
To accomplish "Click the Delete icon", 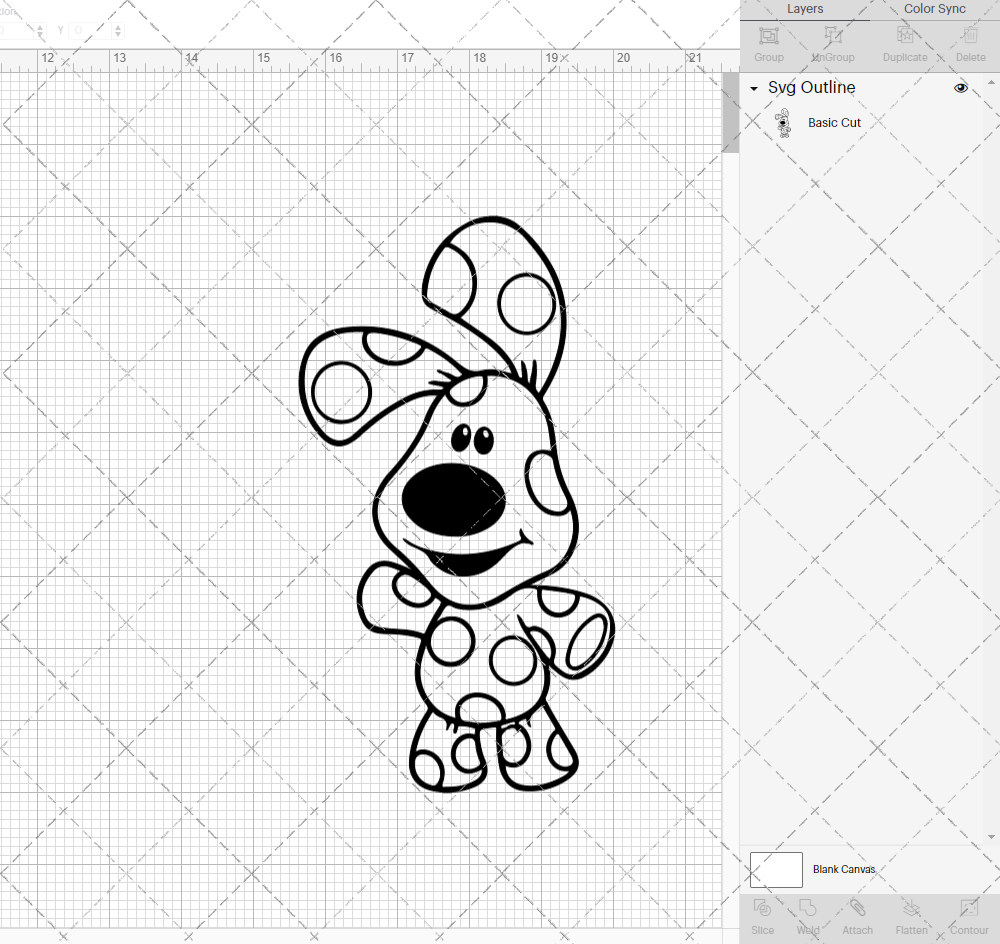I will [x=969, y=44].
